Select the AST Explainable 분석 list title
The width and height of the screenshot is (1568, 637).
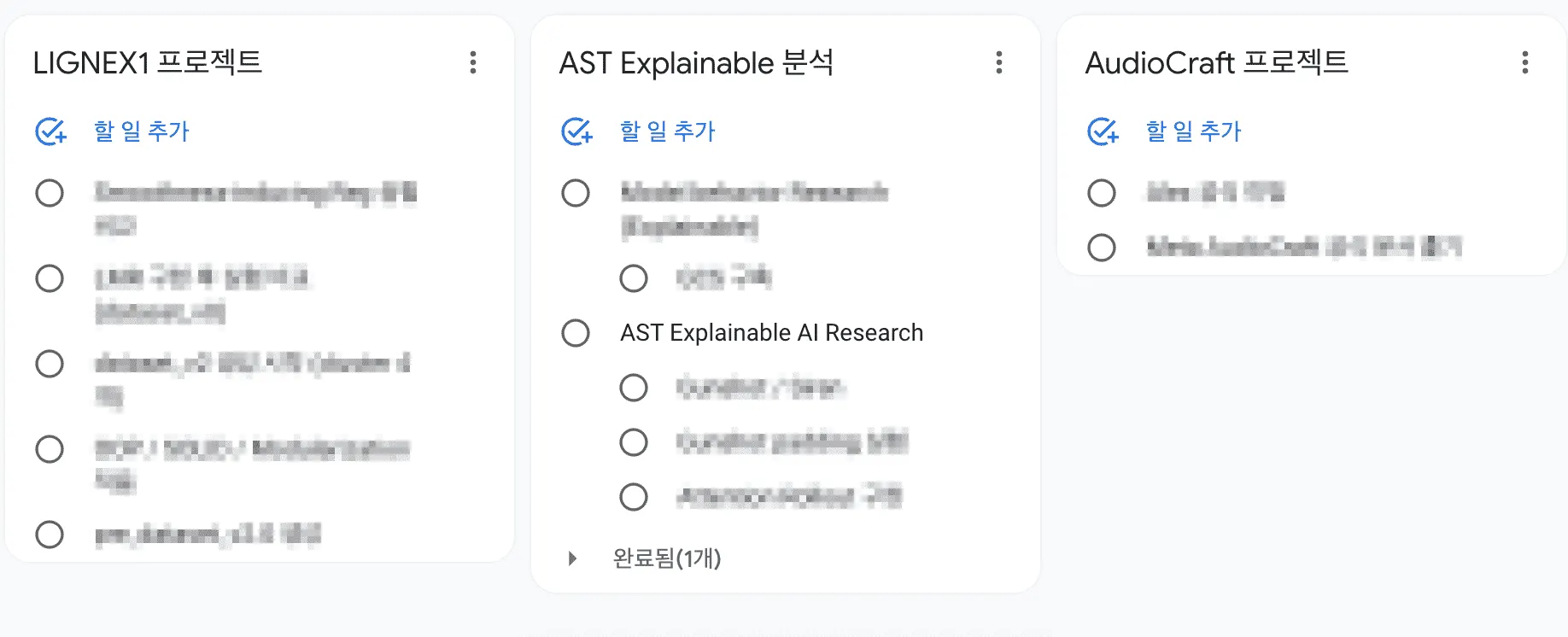coord(696,62)
